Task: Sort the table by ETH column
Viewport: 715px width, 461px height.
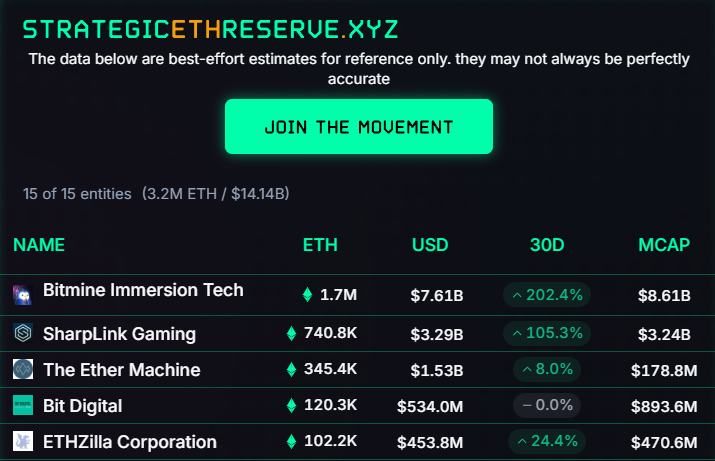Action: [320, 245]
